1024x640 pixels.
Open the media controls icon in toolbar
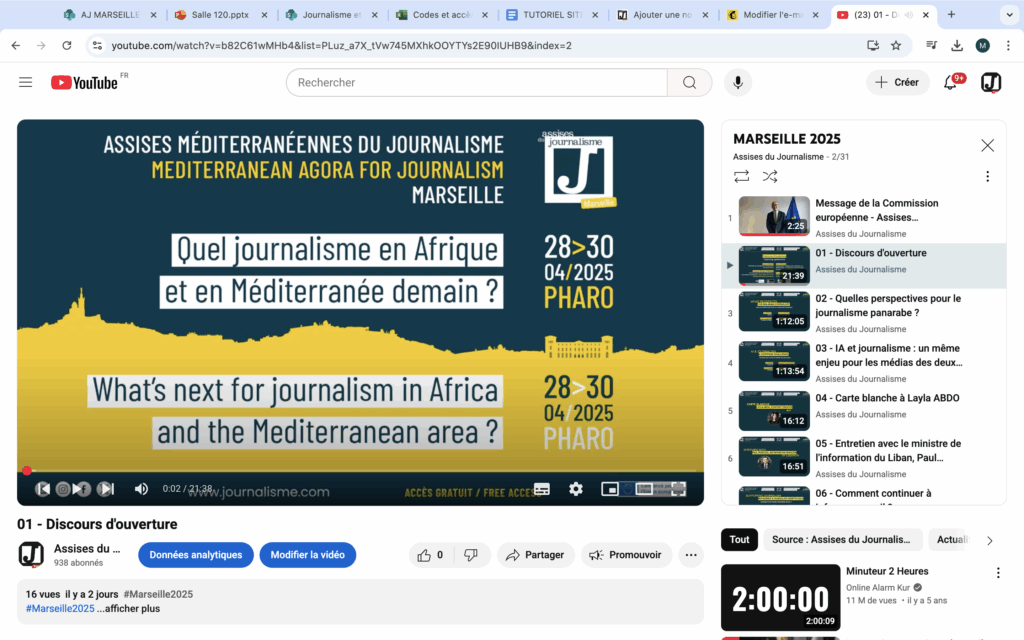[x=931, y=45]
